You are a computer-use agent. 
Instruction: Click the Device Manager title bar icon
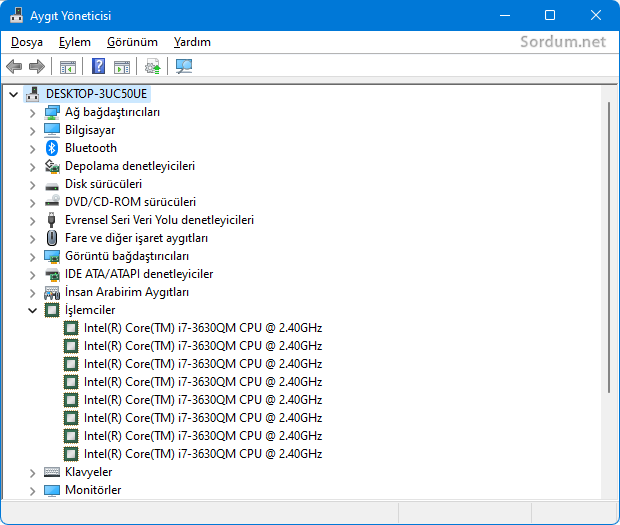(17, 15)
